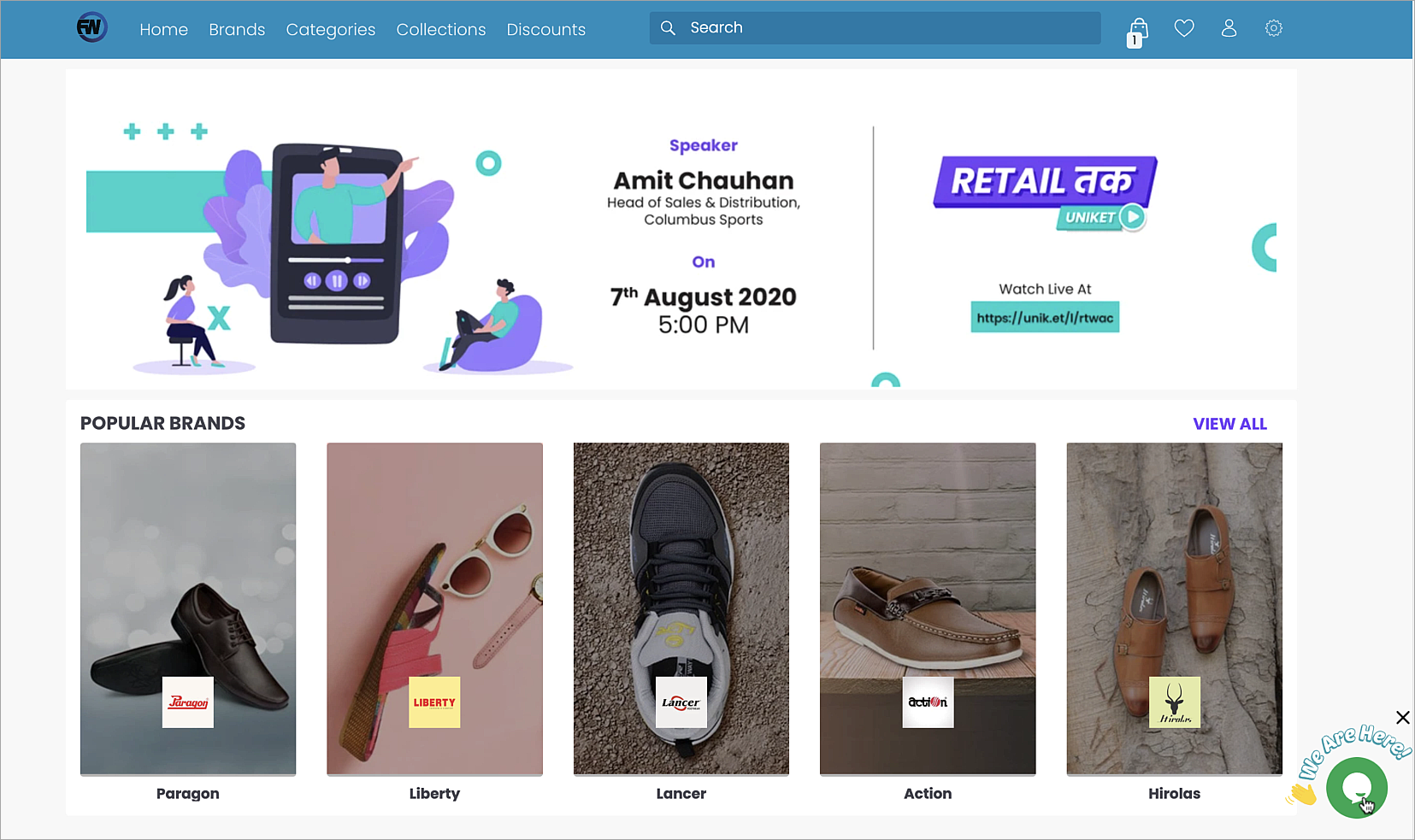Select the Liberty brand thumbnail
Screen dimensions: 1415x840
click(x=434, y=608)
